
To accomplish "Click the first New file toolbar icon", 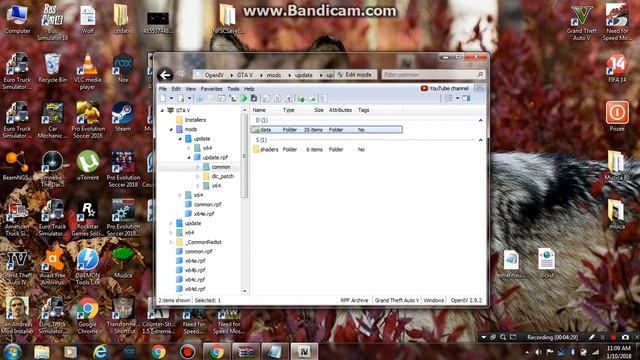I will (x=163, y=98).
